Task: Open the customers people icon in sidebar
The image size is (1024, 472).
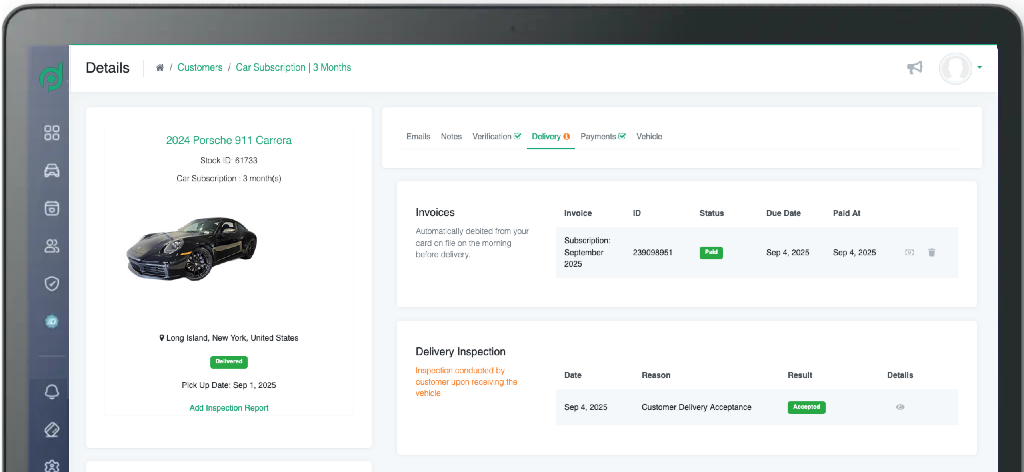Action: click(x=52, y=245)
